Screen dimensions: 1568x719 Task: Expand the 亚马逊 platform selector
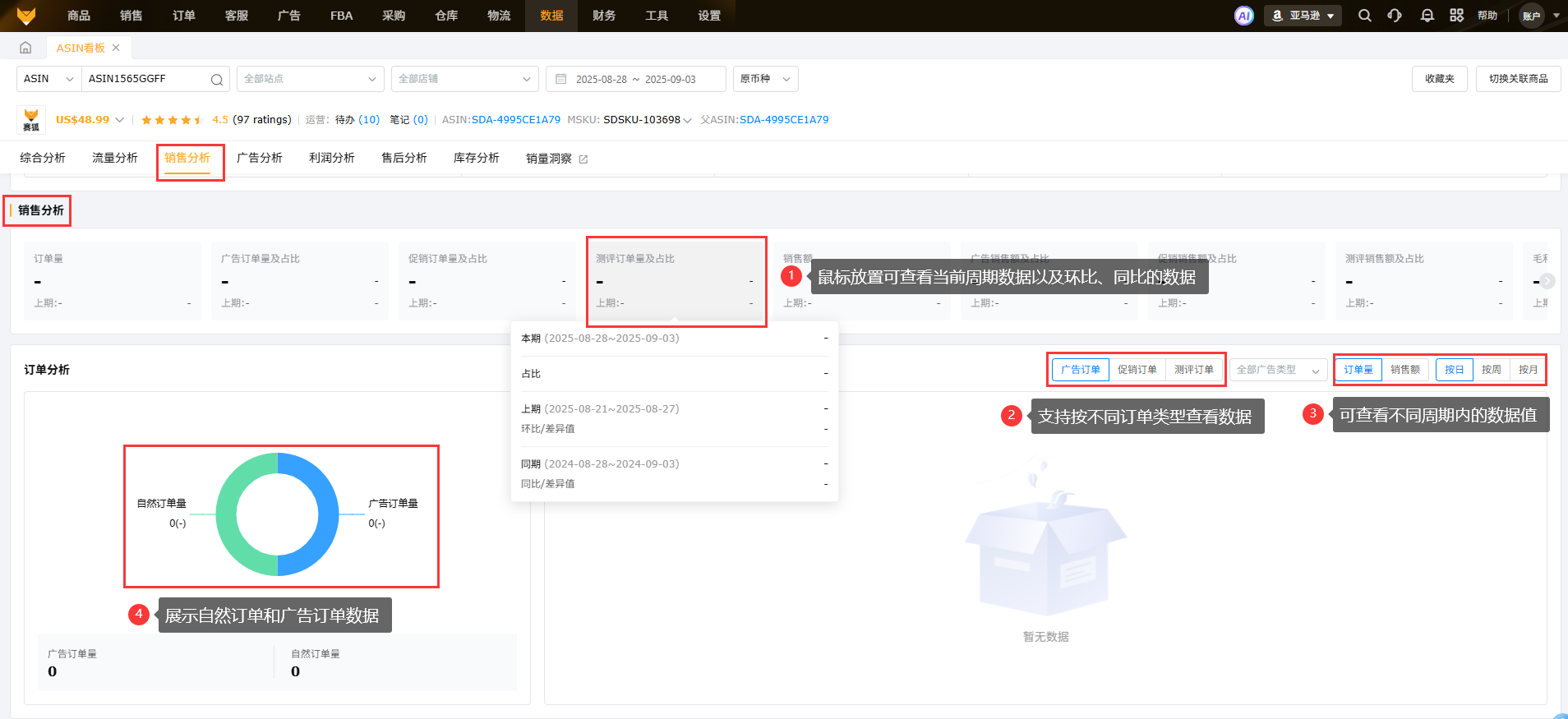coord(1303,16)
